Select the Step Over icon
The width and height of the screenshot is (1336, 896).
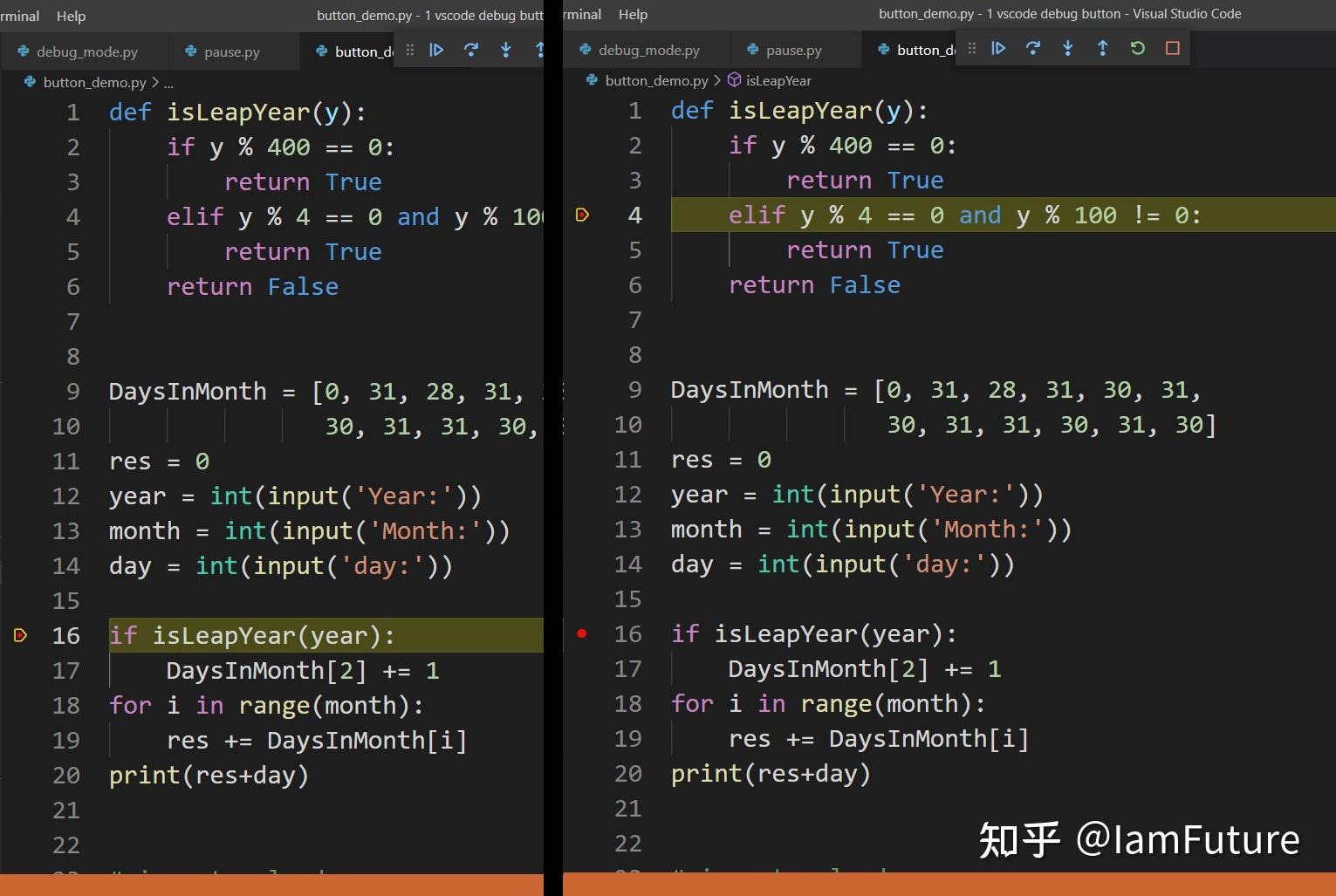coord(471,51)
